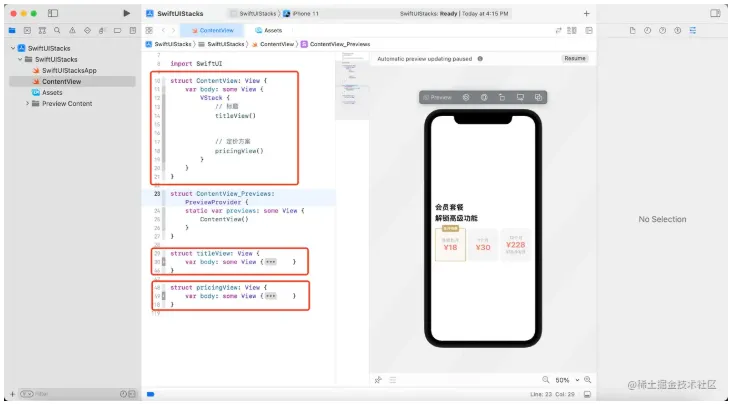Viewport: 730px width, 404px height.
Task: Toggle the navigator sidebar panel
Action: [x=53, y=13]
